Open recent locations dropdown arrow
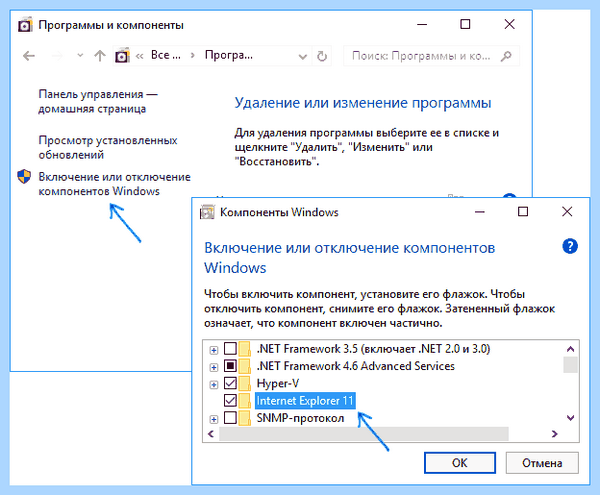Viewport: 600px width, 495px height. coord(80,55)
